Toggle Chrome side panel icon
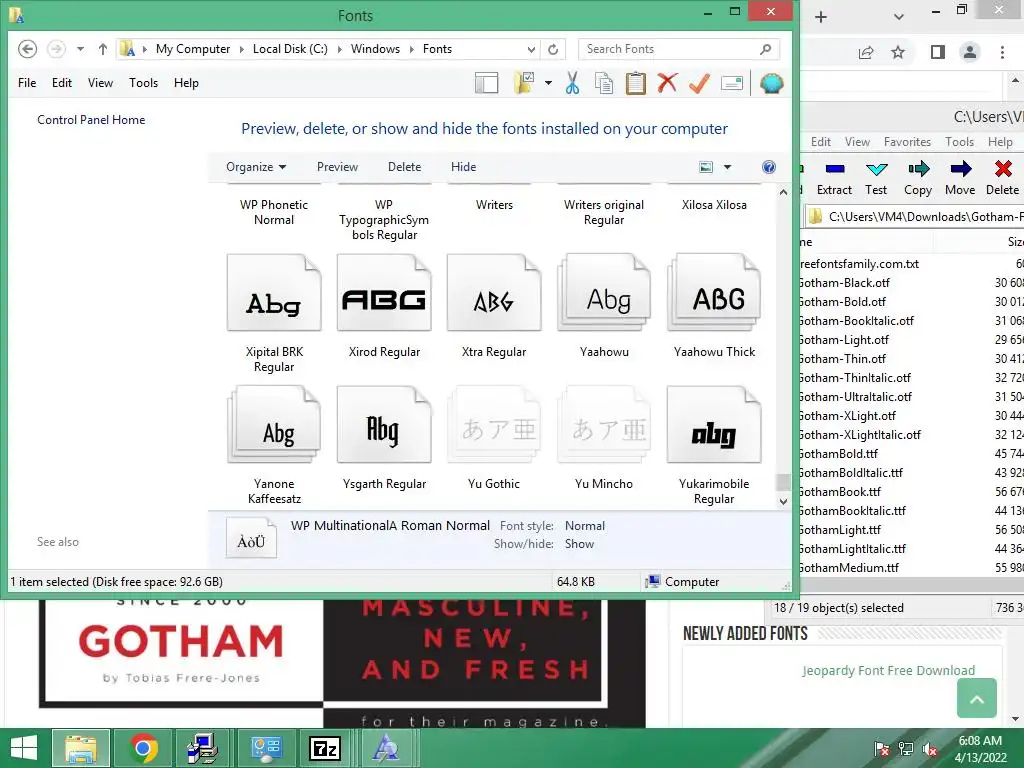The height and width of the screenshot is (768, 1024). (938, 52)
